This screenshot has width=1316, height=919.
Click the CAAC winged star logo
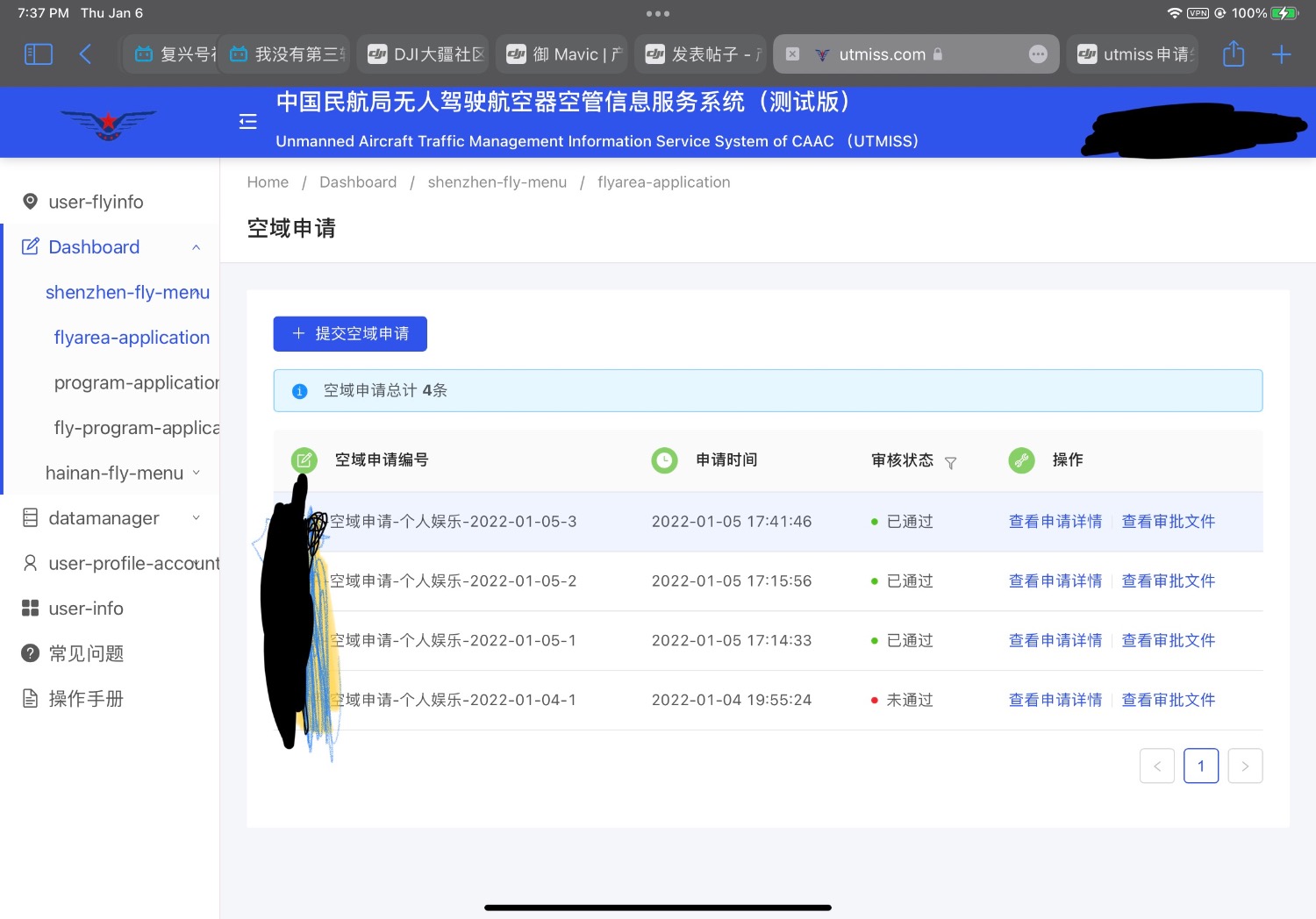coord(109,124)
